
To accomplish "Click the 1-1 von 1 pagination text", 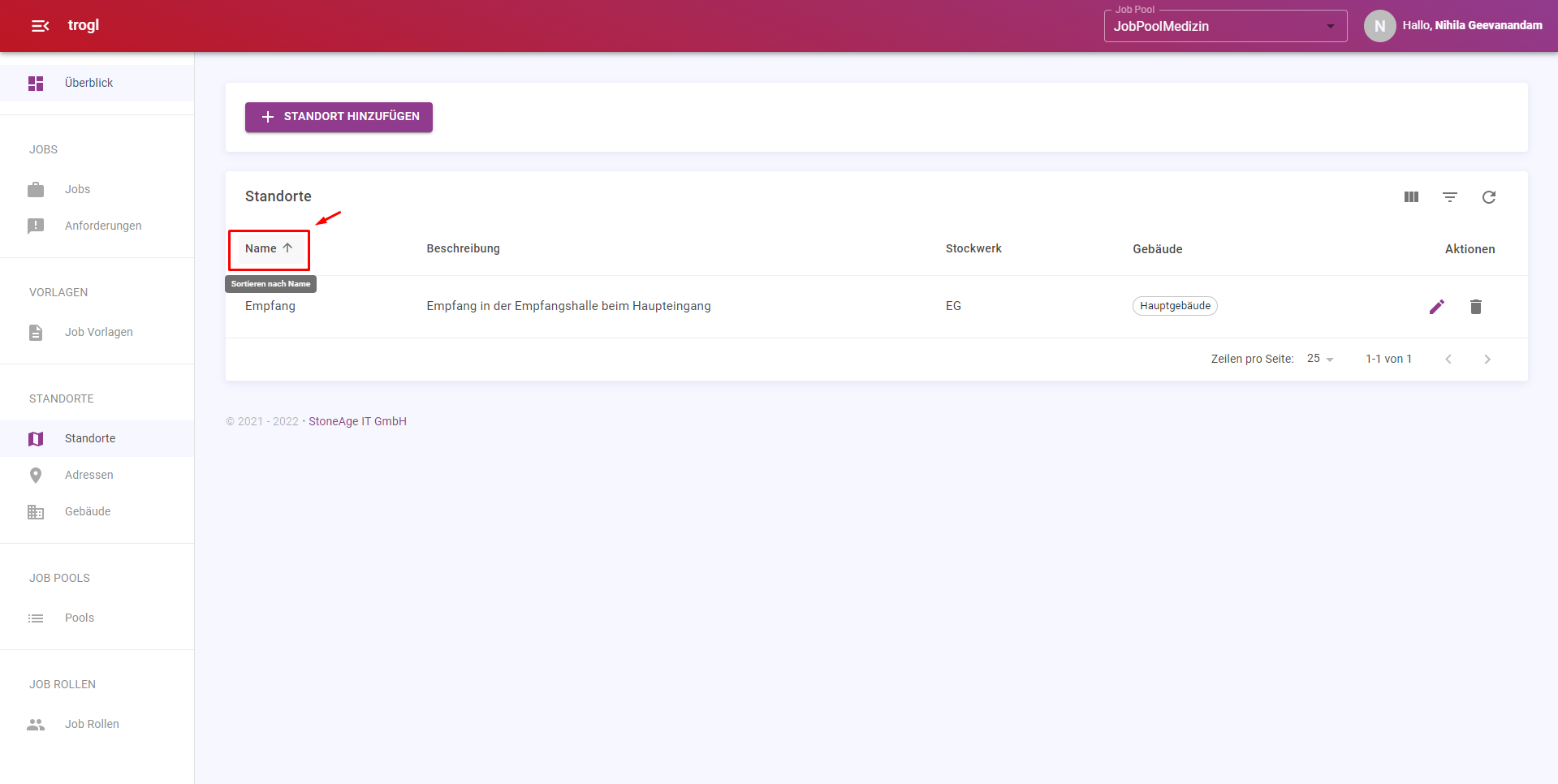I will point(1388,359).
